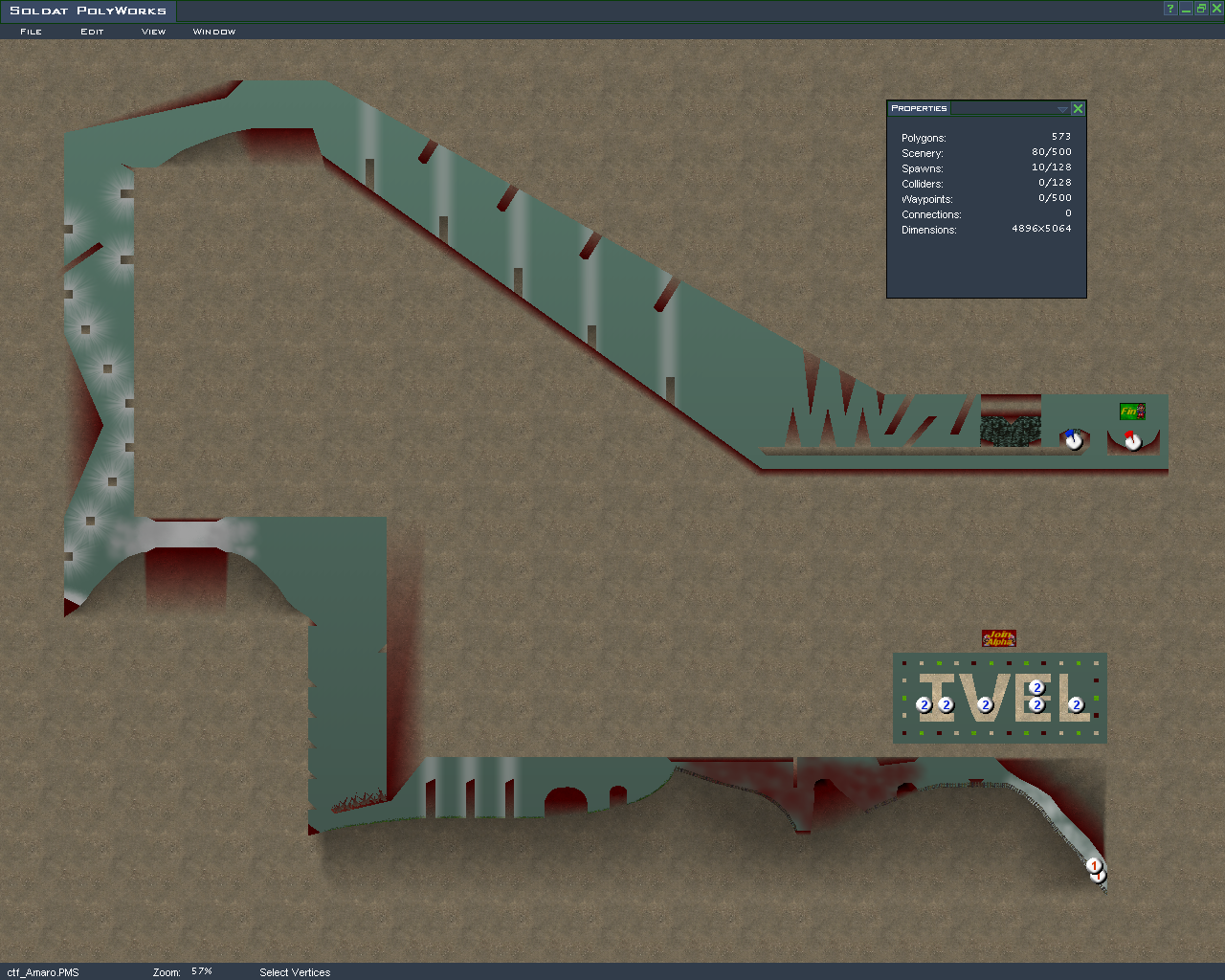This screenshot has width=1225, height=980.
Task: Click the red flag spawn marker
Action: pos(1132,440)
